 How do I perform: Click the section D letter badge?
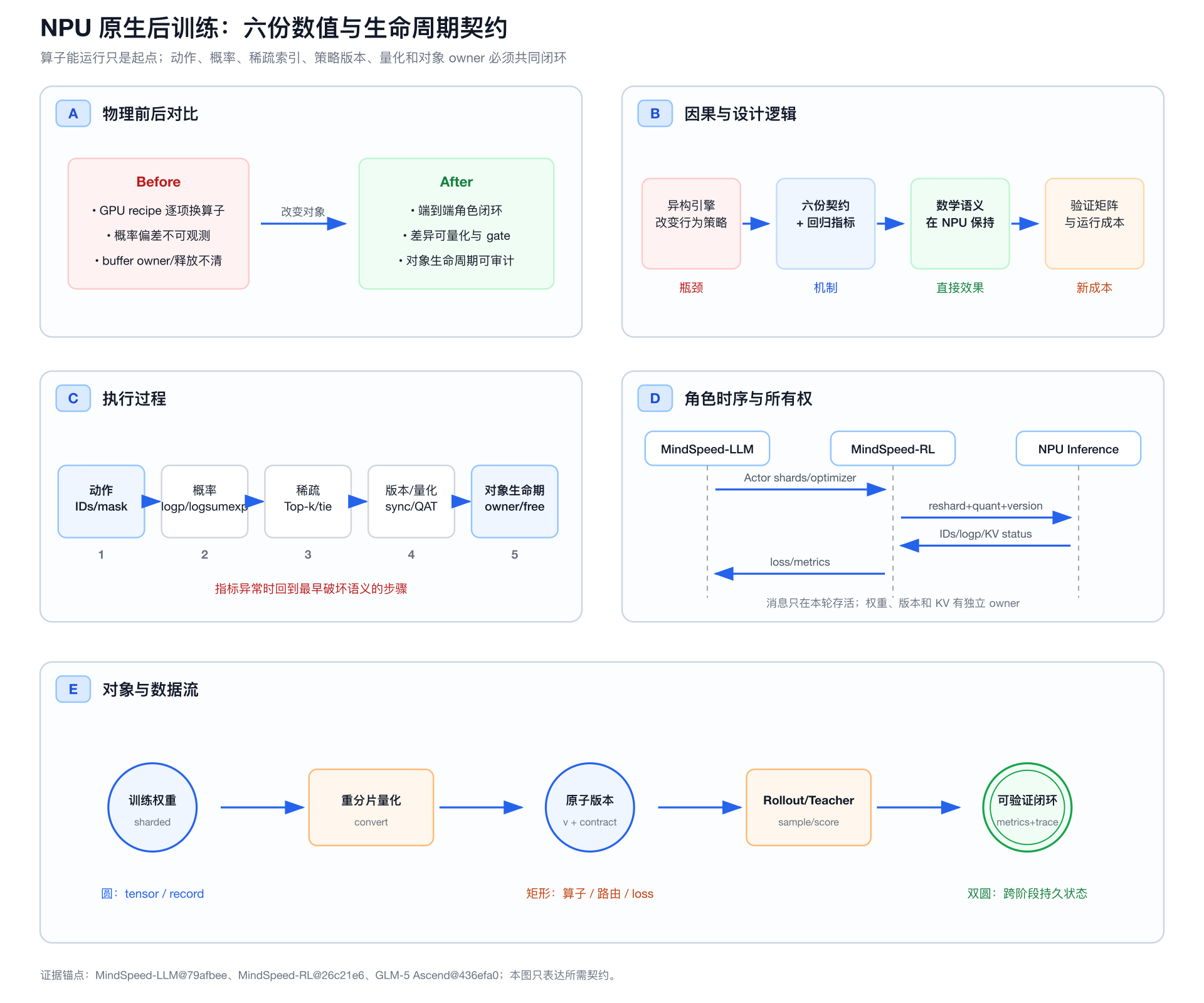click(x=655, y=398)
